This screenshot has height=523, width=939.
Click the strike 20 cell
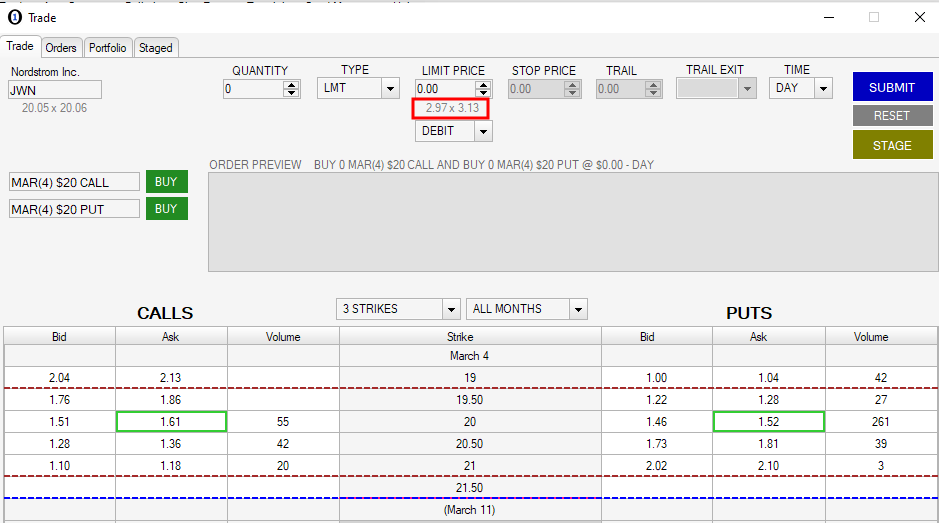click(x=470, y=422)
